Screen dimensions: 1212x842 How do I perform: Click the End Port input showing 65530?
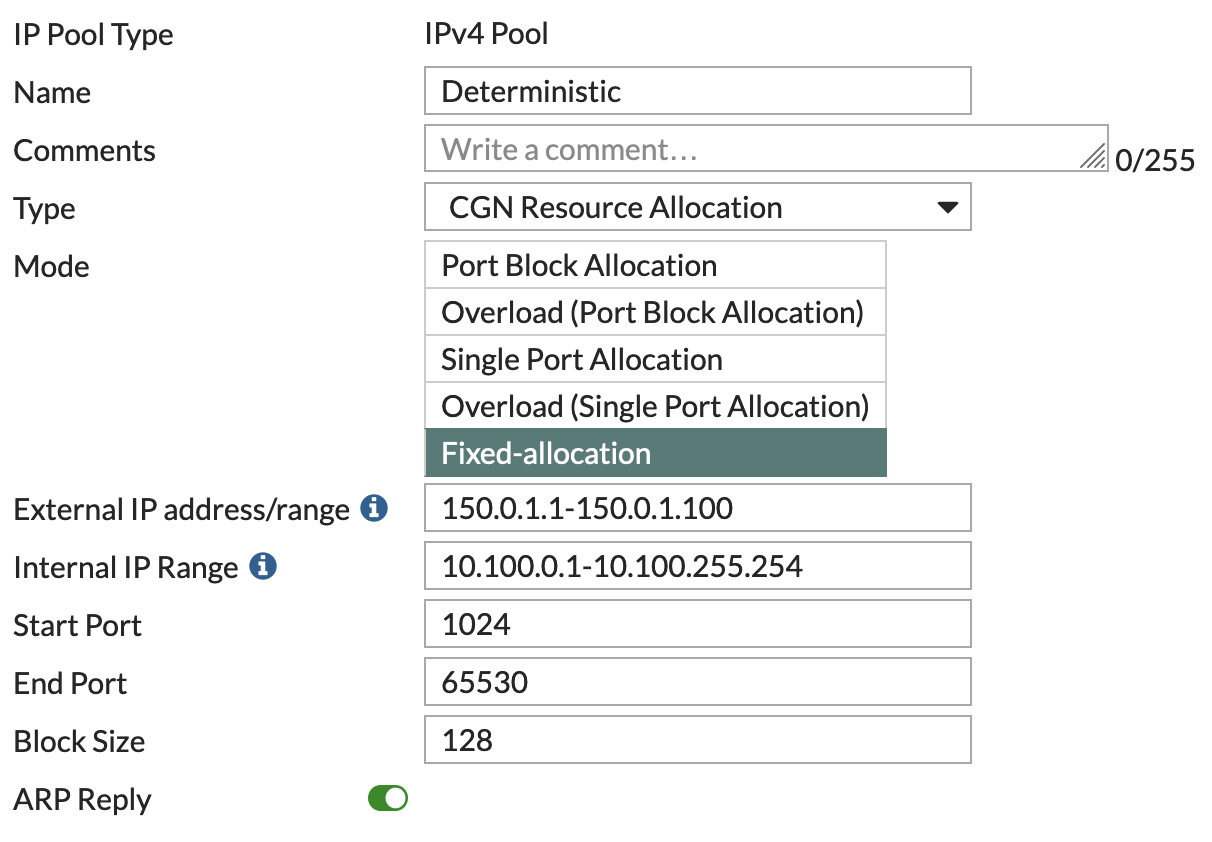[698, 681]
